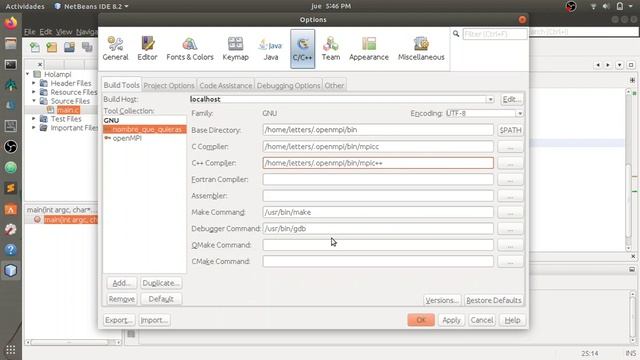Open the volume indicator in top bar

coord(606,6)
